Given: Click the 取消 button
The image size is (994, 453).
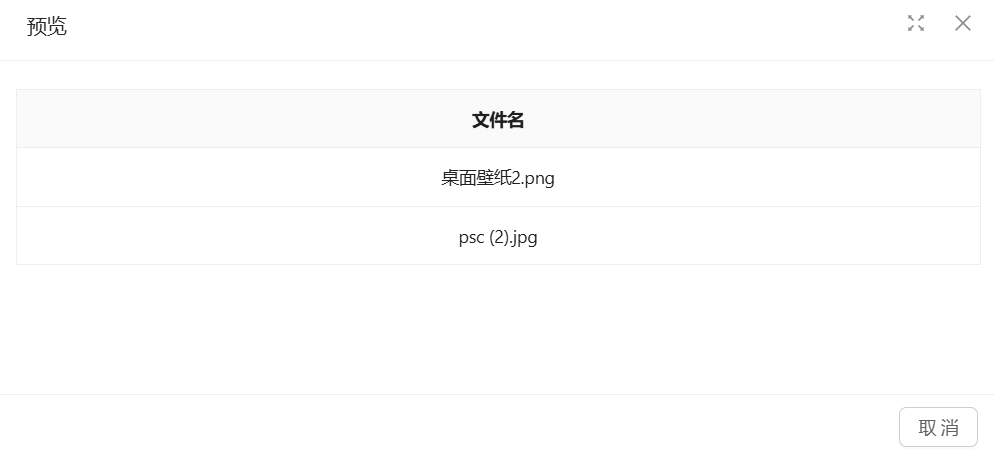Looking at the screenshot, I should tap(938, 427).
